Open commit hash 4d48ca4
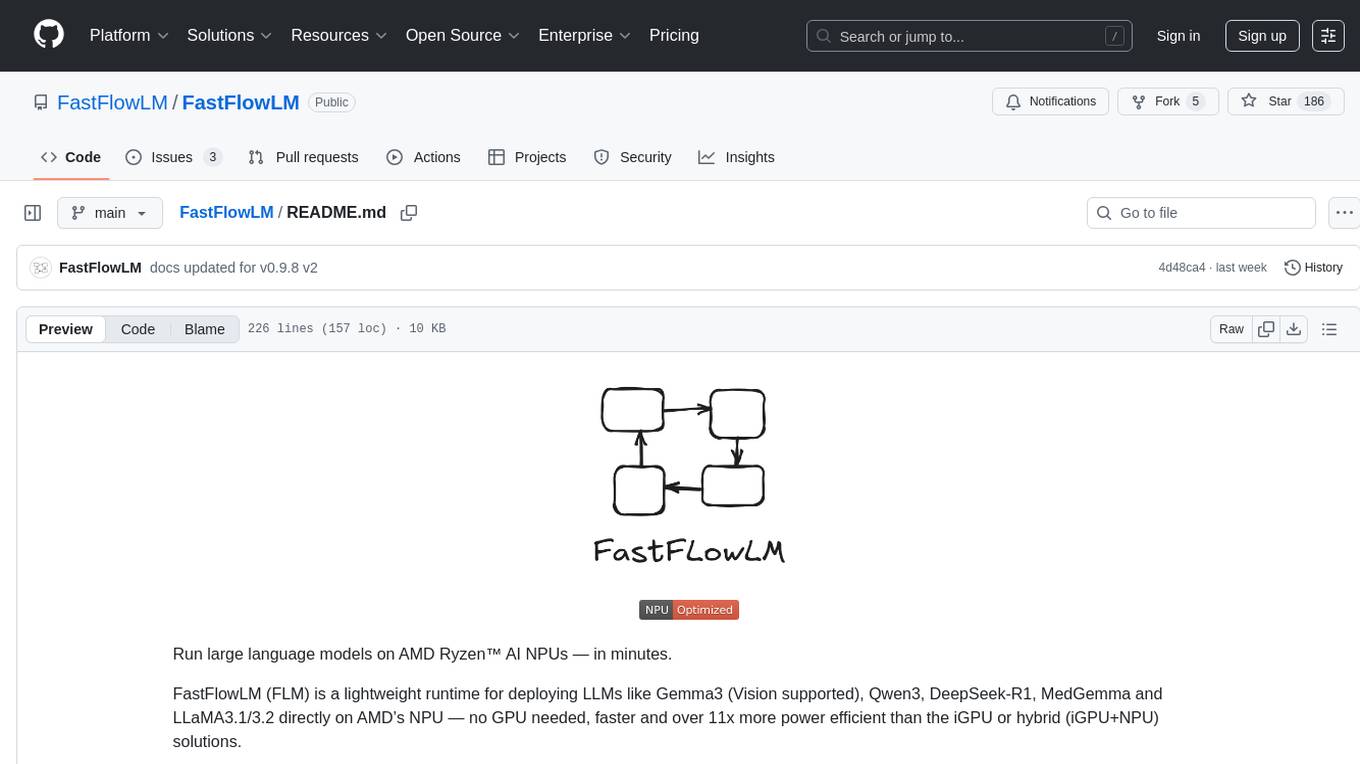Image resolution: width=1360 pixels, height=764 pixels. (x=1181, y=268)
